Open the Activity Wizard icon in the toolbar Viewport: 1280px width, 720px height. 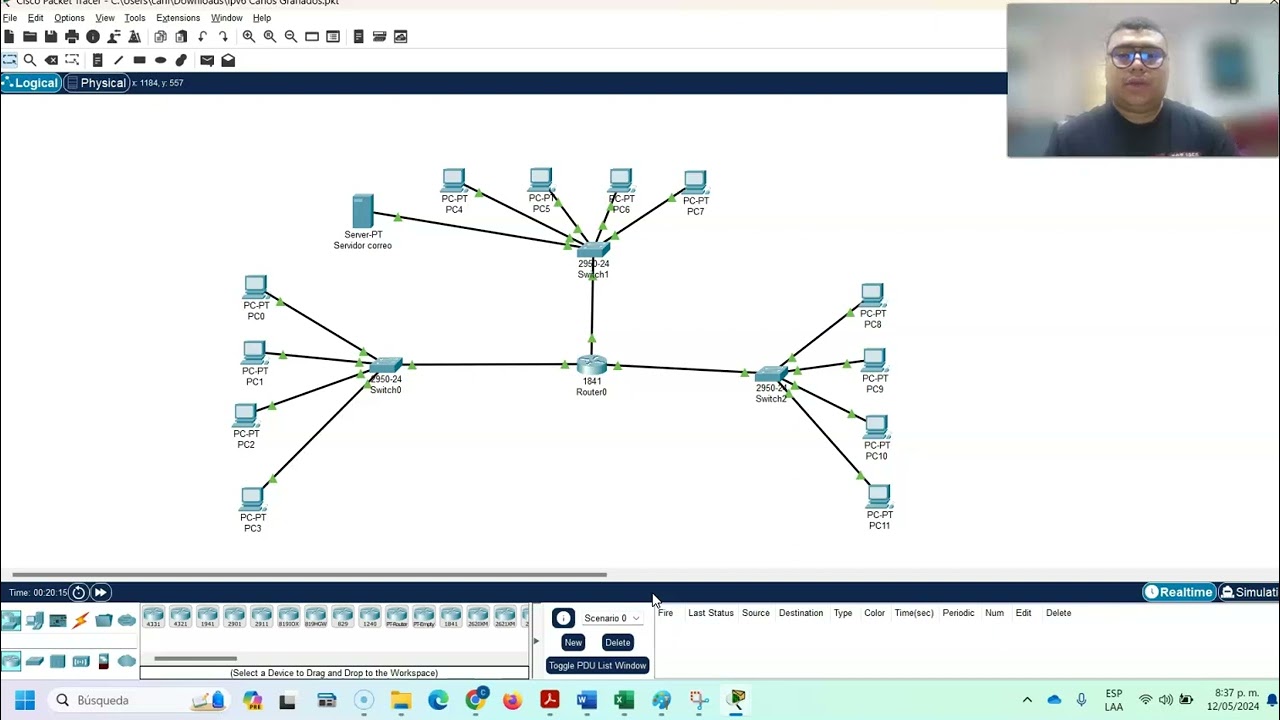[135, 37]
